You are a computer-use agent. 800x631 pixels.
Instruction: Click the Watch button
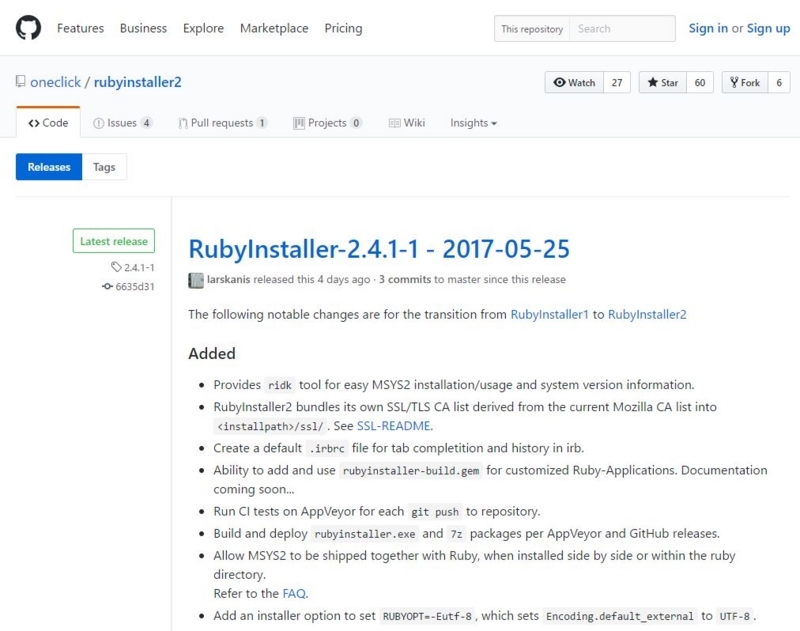click(574, 82)
